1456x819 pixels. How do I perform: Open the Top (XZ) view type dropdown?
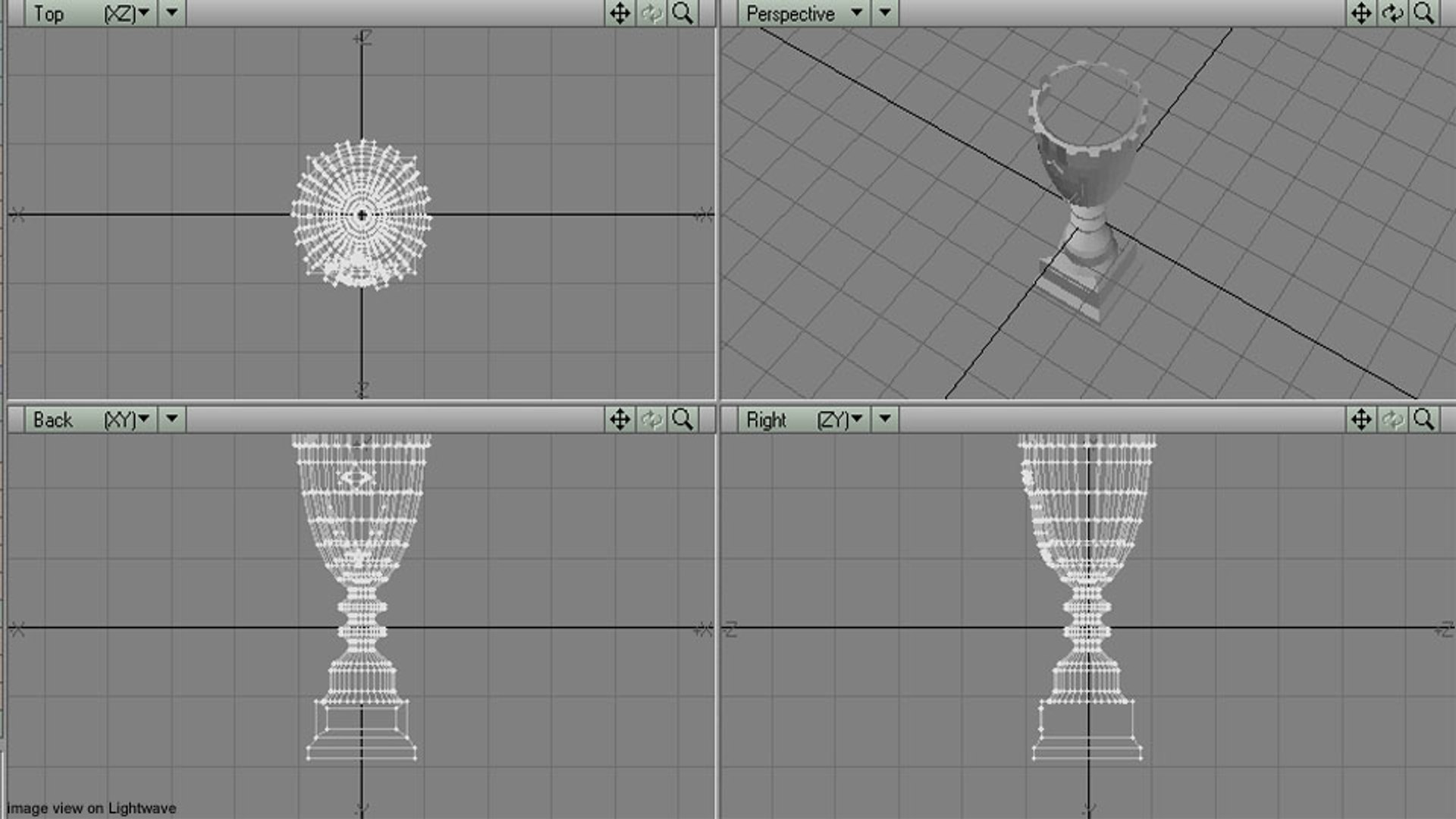coord(92,14)
